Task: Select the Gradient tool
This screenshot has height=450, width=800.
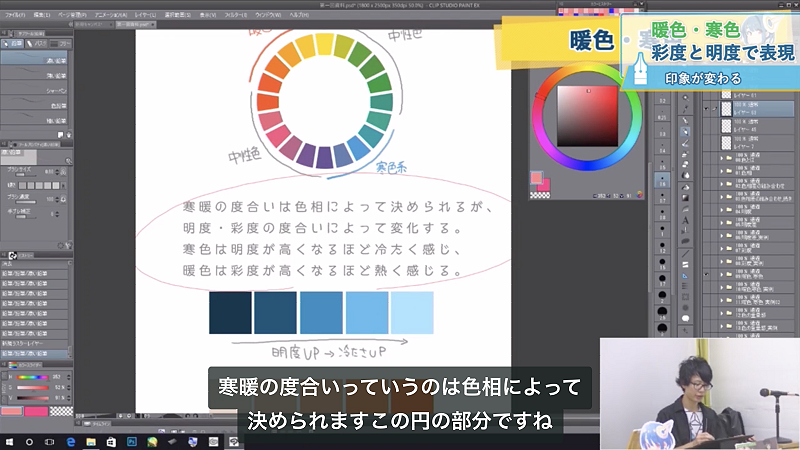Action: [x=685, y=198]
